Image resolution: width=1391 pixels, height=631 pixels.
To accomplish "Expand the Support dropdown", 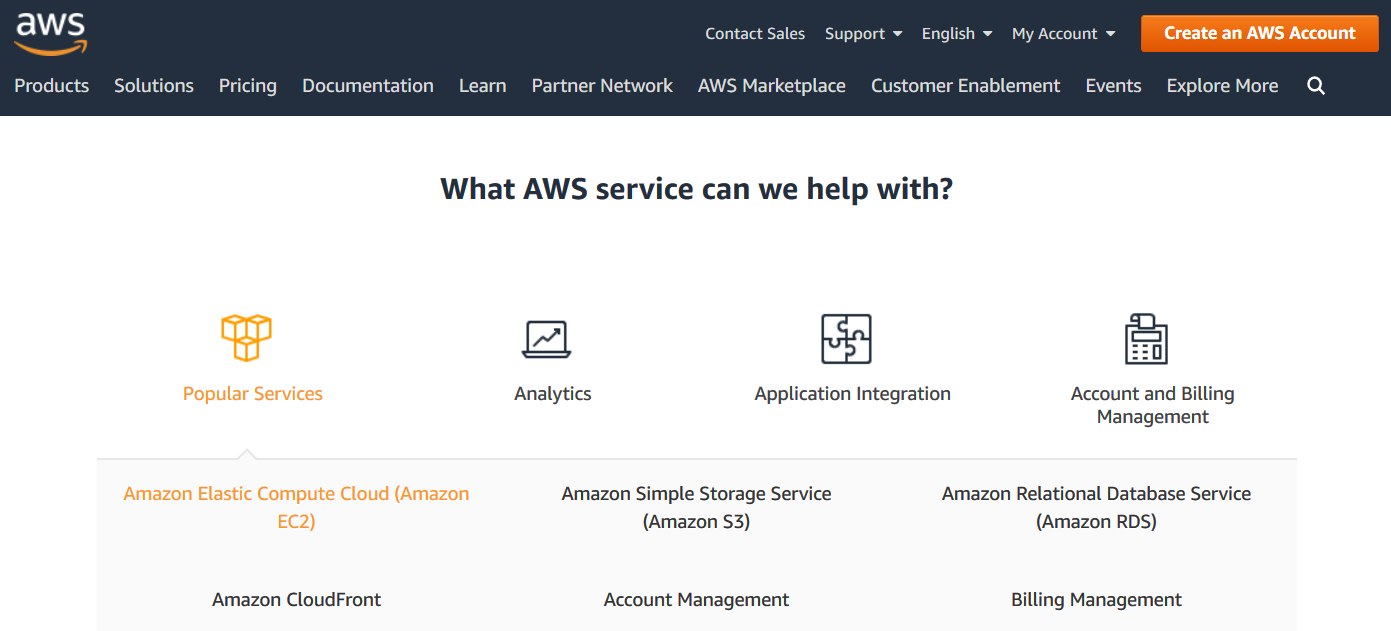I will [x=863, y=33].
